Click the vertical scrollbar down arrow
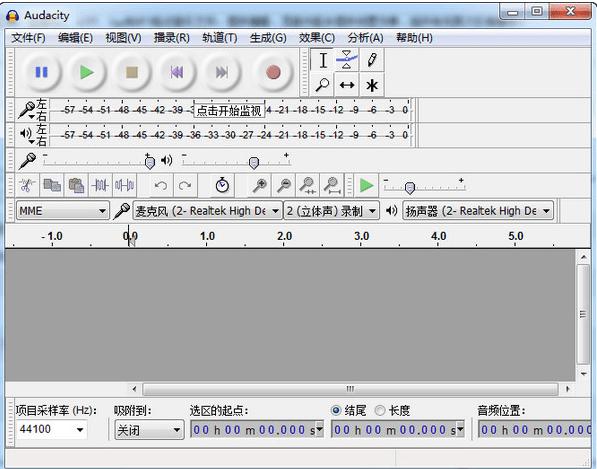Screen dimensions: 597x469 pyautogui.click(x=583, y=373)
